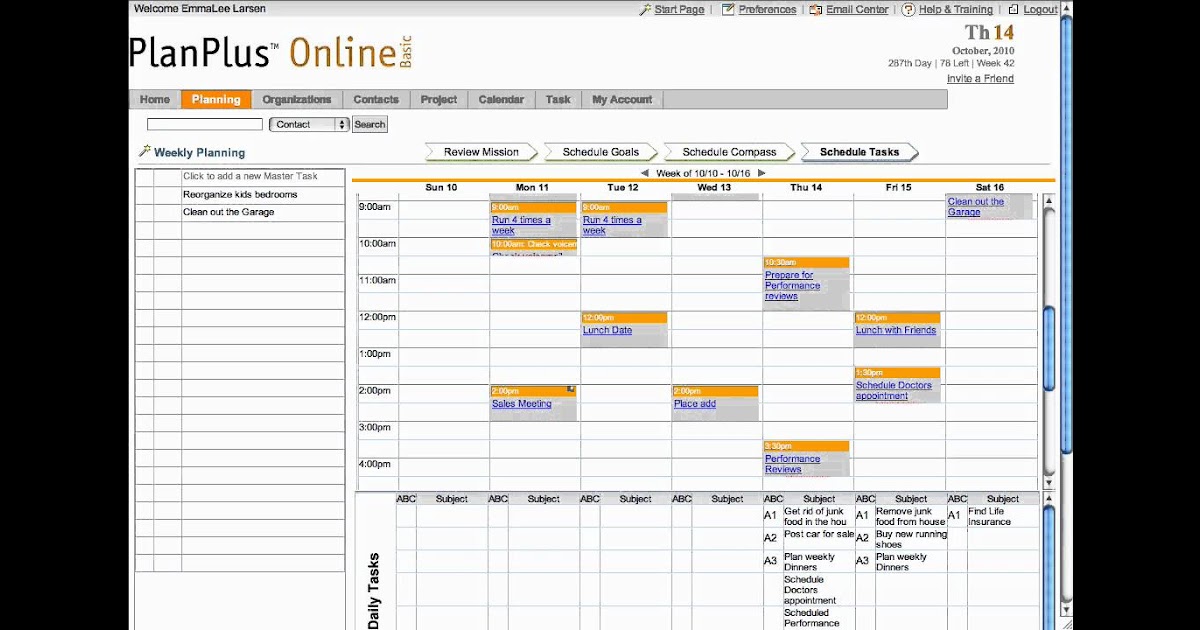The width and height of the screenshot is (1200, 630).
Task: Click the Wed 13 column header
Action: (x=714, y=188)
